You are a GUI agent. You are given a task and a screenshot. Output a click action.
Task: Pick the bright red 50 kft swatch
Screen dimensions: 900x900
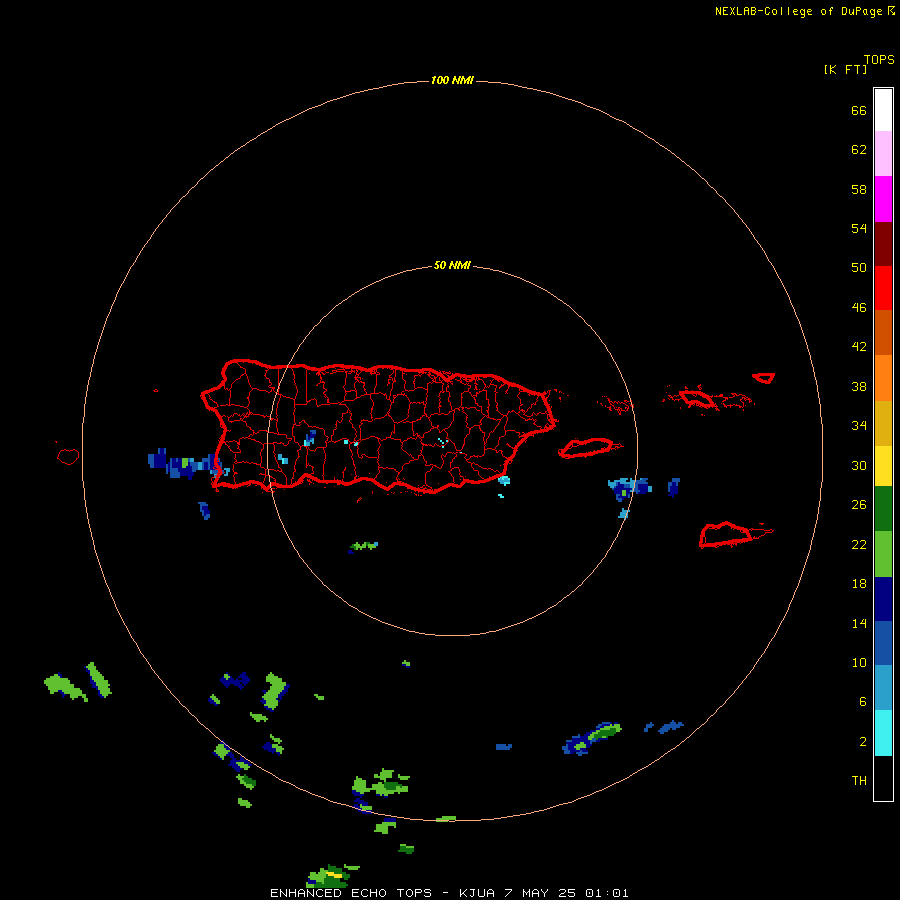(883, 288)
